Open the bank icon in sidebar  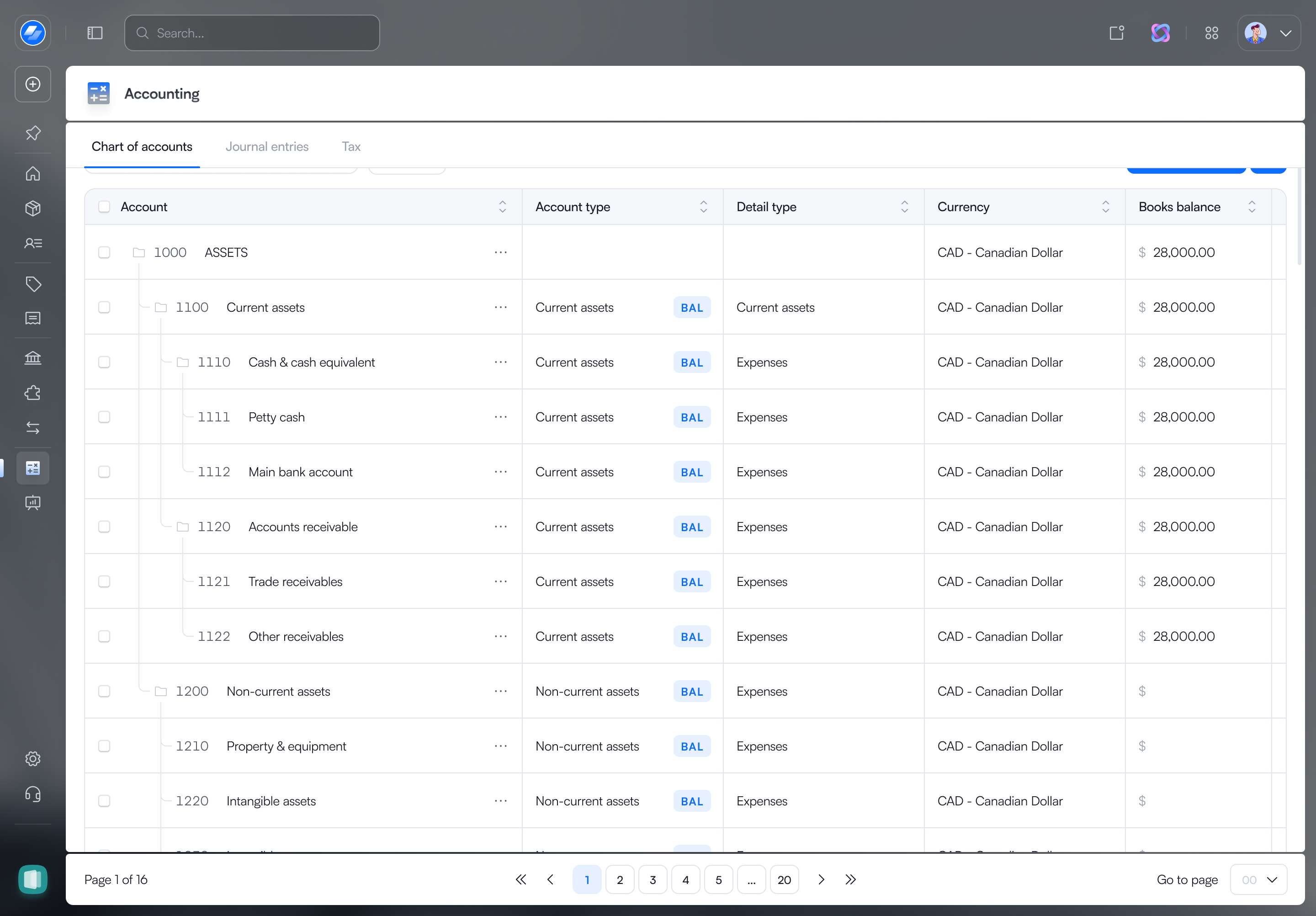32,358
